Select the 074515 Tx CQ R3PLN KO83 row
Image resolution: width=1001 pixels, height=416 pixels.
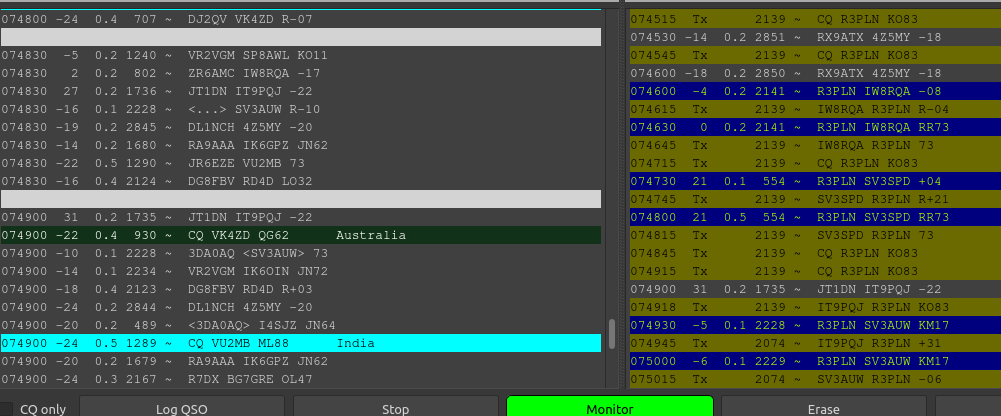815,19
